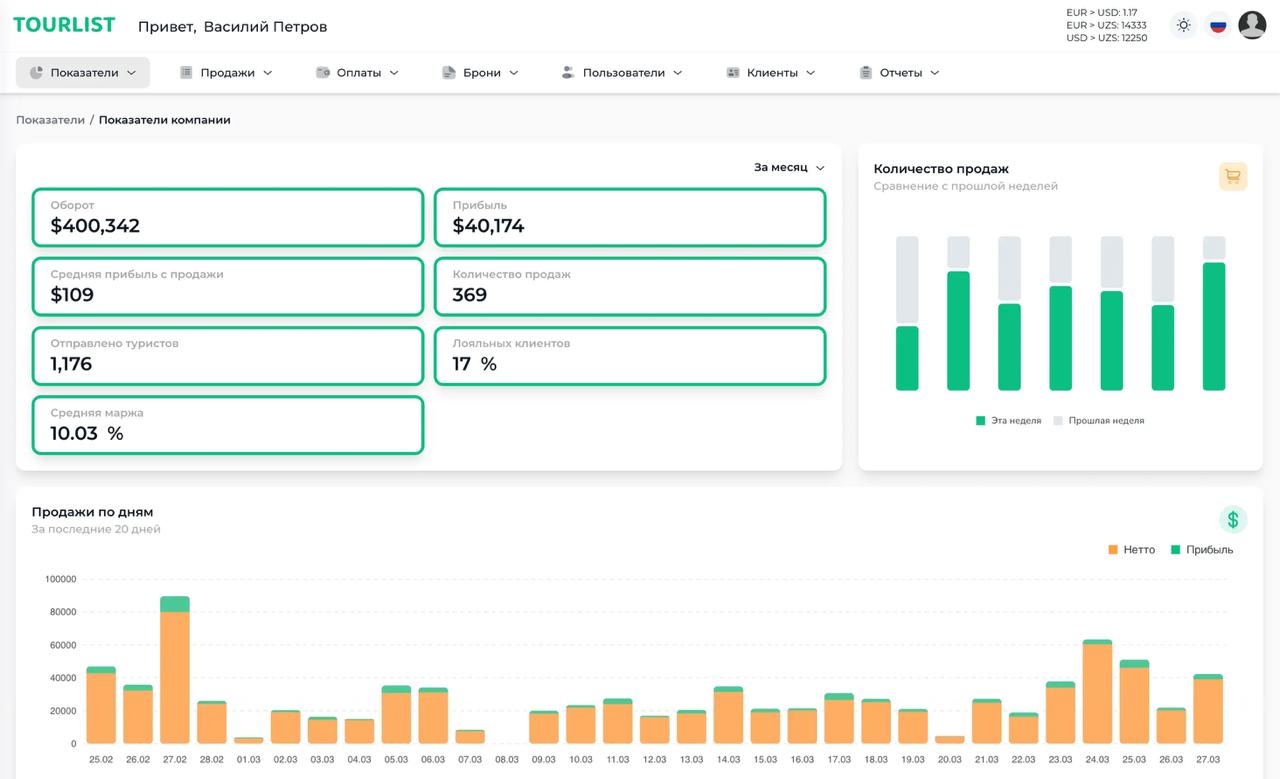This screenshot has width=1280, height=779.
Task: Go to Показатели breadcrumb link
Action: (50, 120)
